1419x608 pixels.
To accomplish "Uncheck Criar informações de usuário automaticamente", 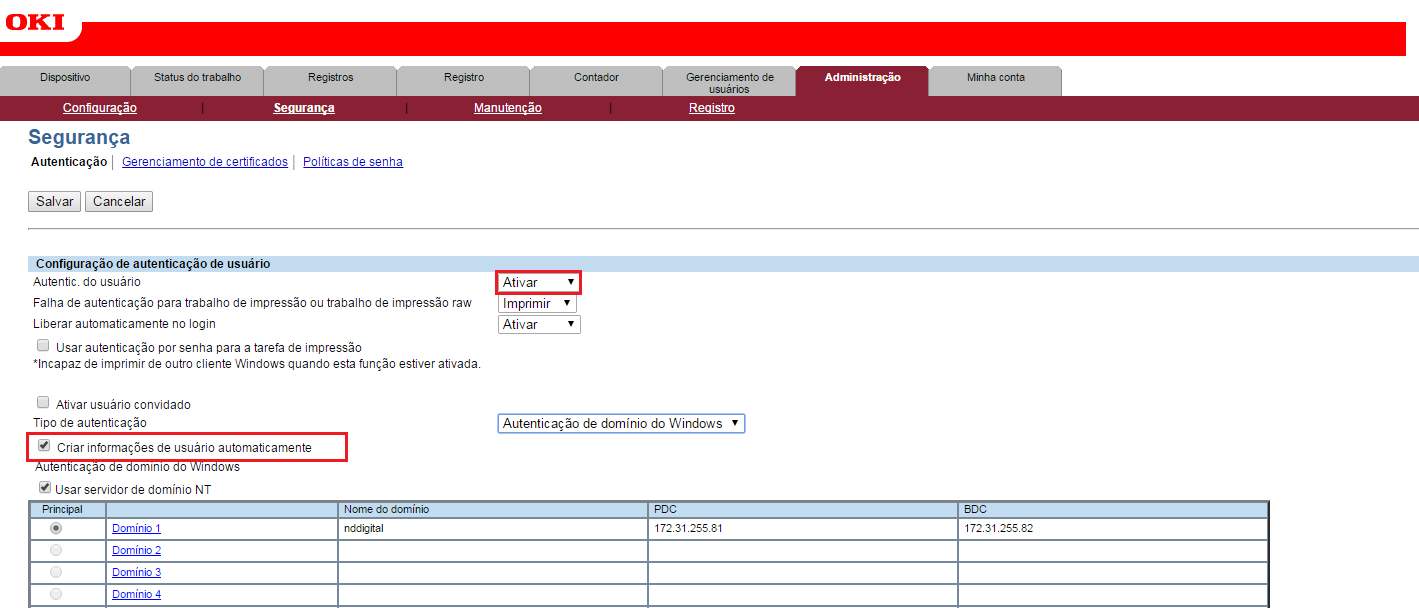I will pyautogui.click(x=44, y=446).
